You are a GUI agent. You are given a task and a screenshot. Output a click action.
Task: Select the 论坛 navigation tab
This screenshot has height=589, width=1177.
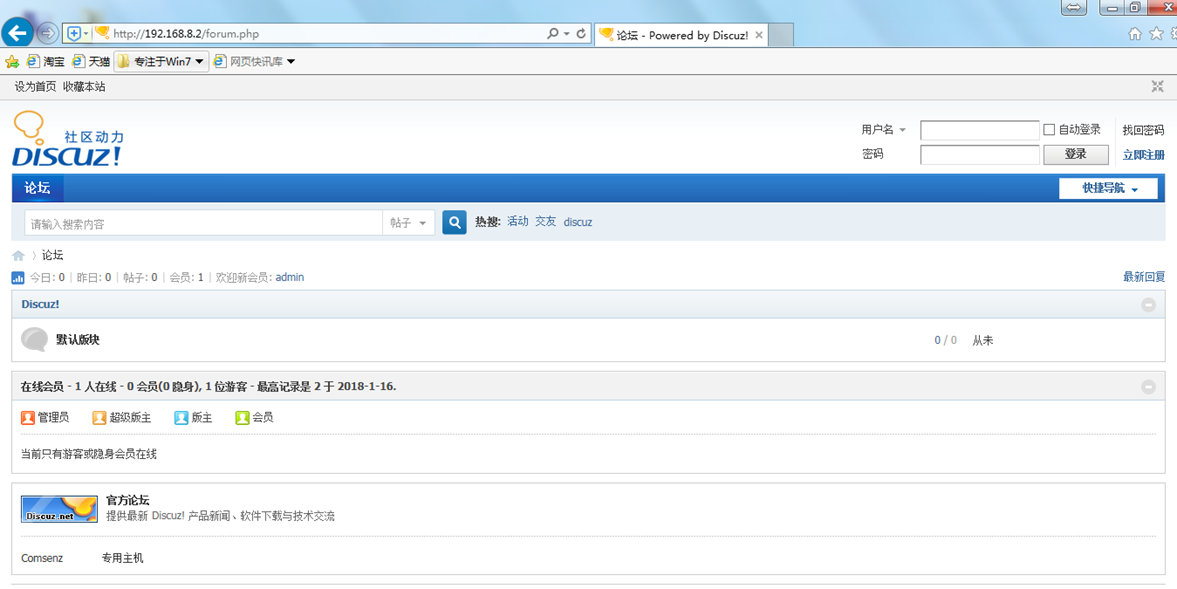(38, 188)
